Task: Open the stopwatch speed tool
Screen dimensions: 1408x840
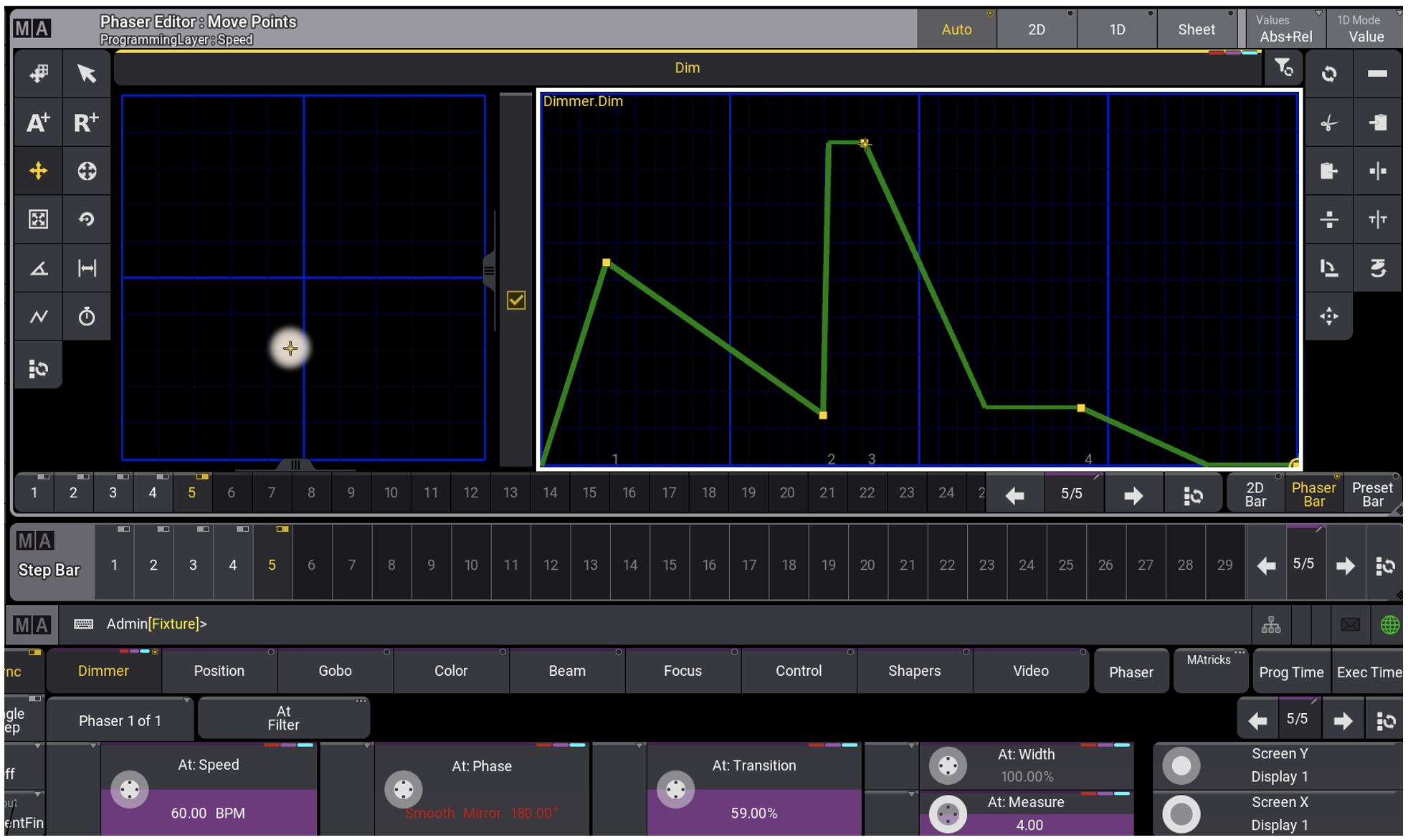Action: [87, 316]
